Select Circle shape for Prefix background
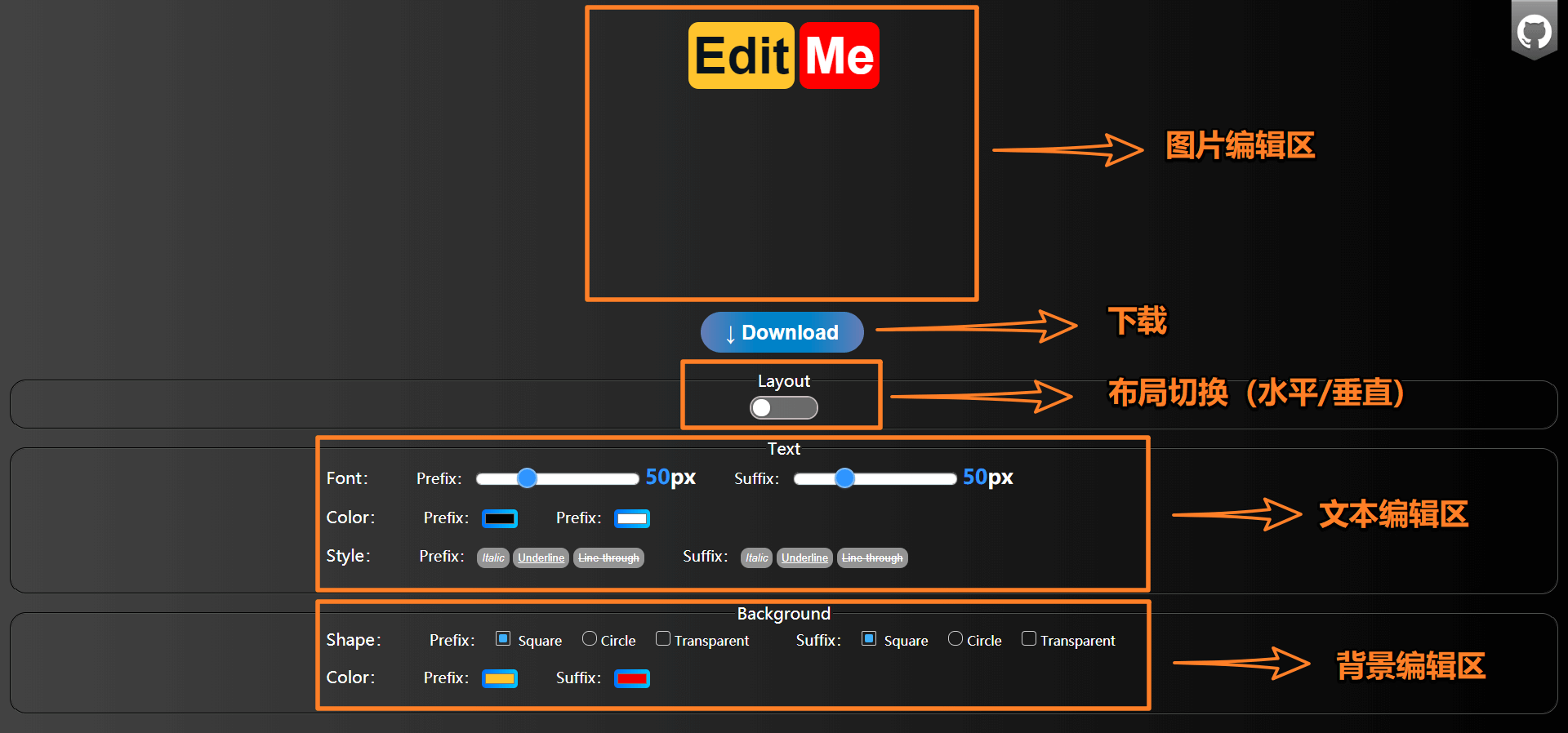 coord(590,639)
